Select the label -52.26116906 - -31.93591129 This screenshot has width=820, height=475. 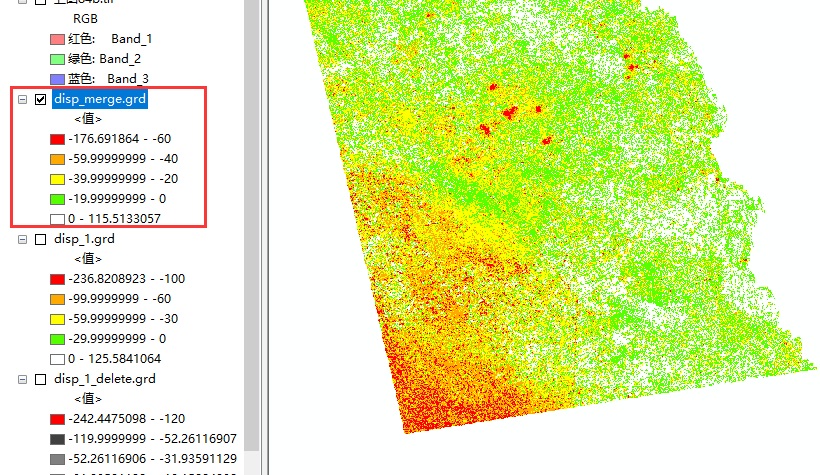coord(152,458)
